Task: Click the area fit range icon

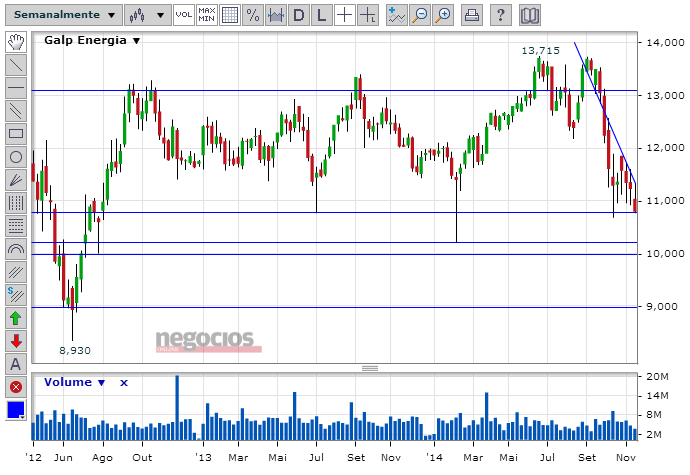Action: (275, 15)
